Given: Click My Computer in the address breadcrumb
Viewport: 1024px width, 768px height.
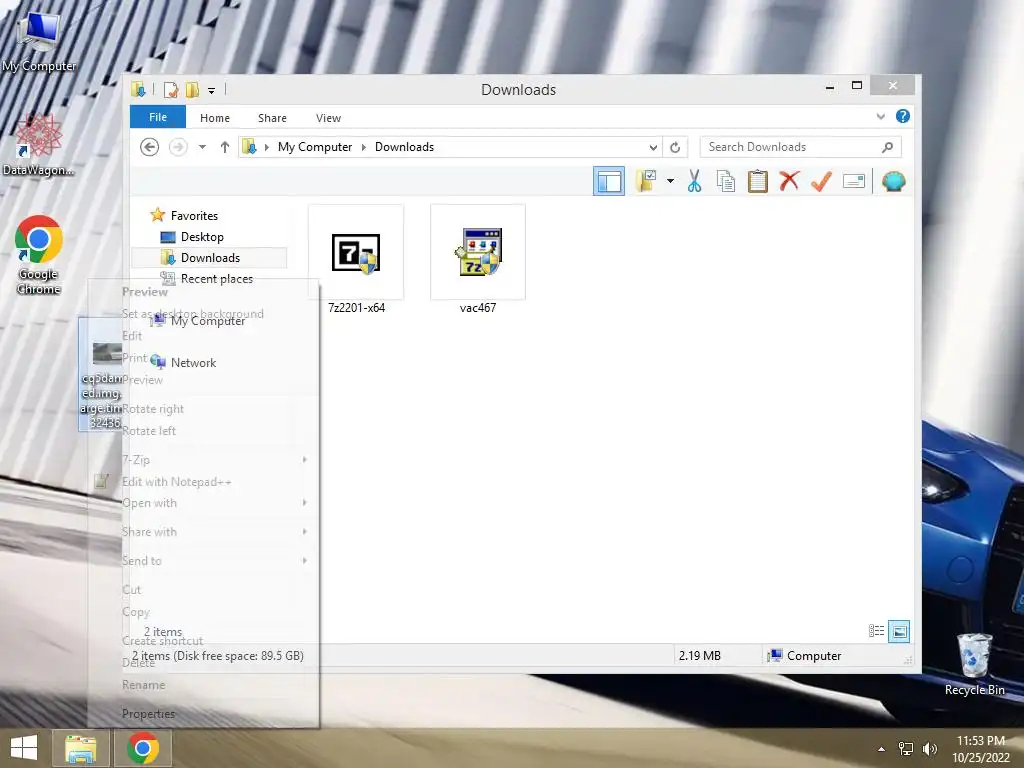Looking at the screenshot, I should (315, 147).
